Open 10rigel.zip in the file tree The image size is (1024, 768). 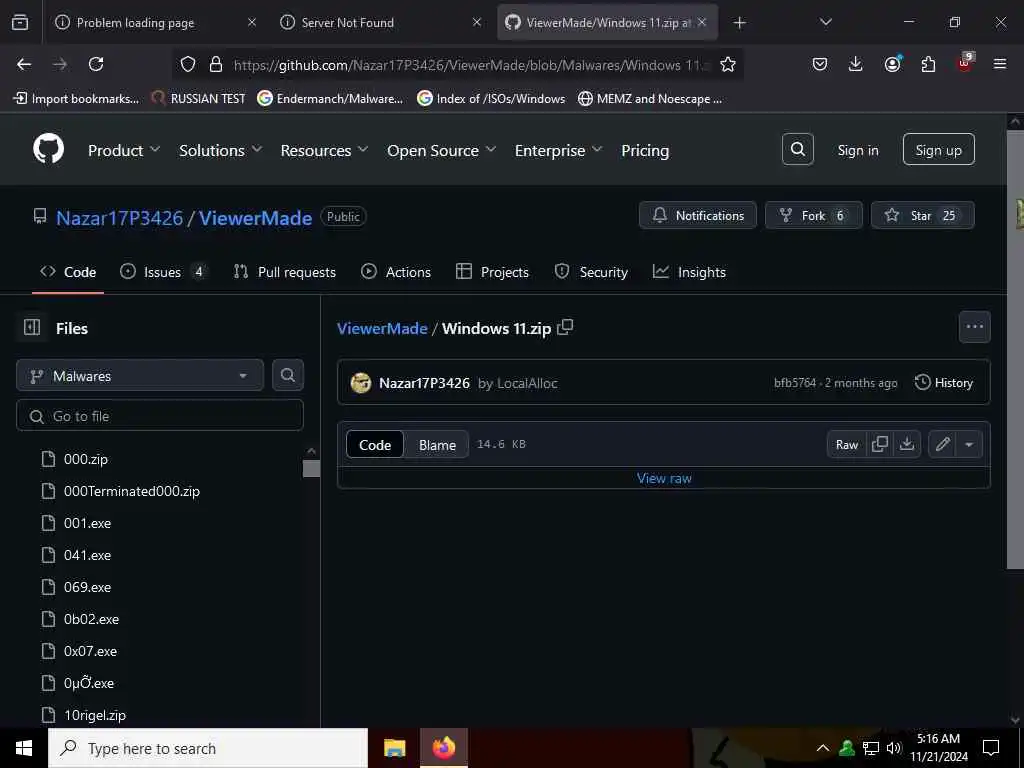(x=95, y=715)
